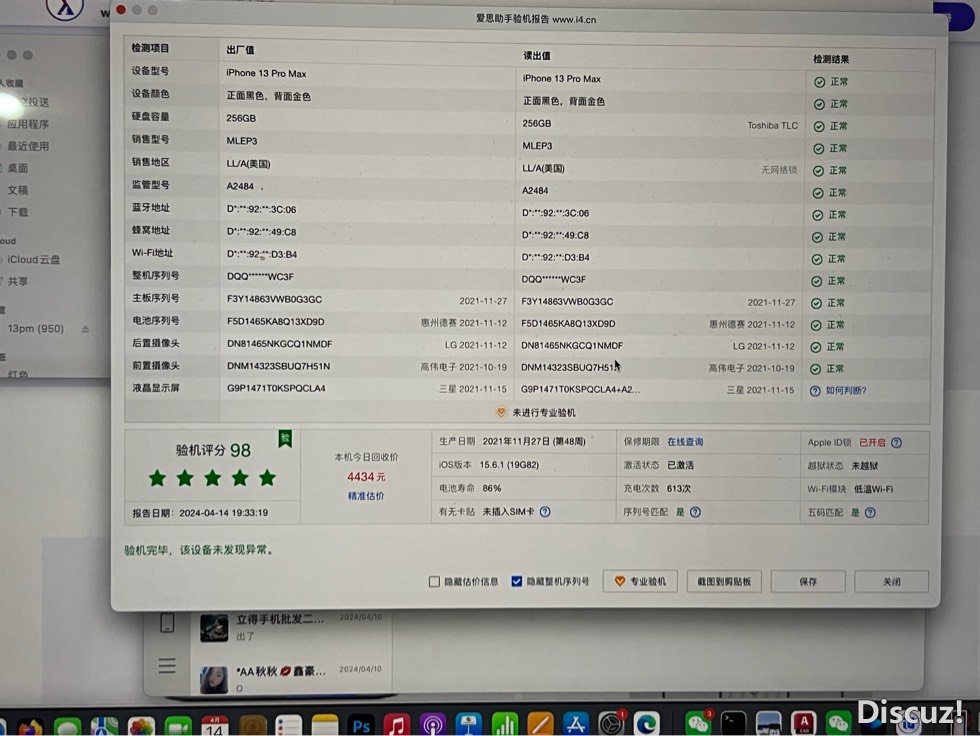Image resolution: width=980 pixels, height=736 pixels.
Task: Click battery serial F5D1465KA8Q13XD9D in 出厂值 column
Action: click(276, 322)
